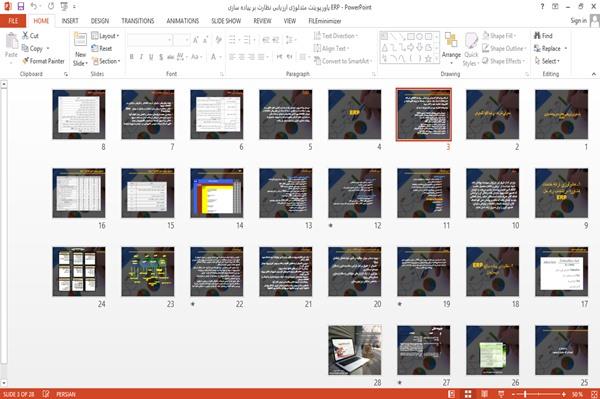Open the Layout dropdown

[x=105, y=36]
